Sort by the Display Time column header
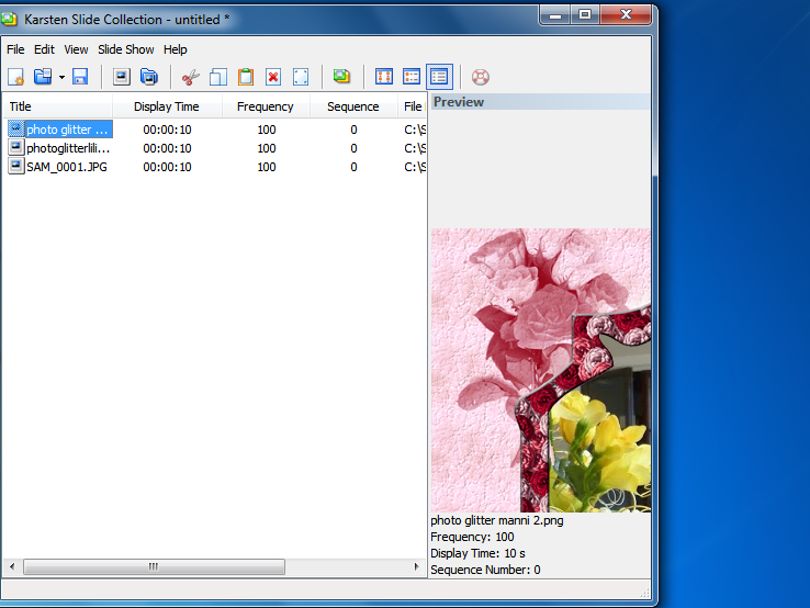The width and height of the screenshot is (810, 608). click(x=166, y=106)
